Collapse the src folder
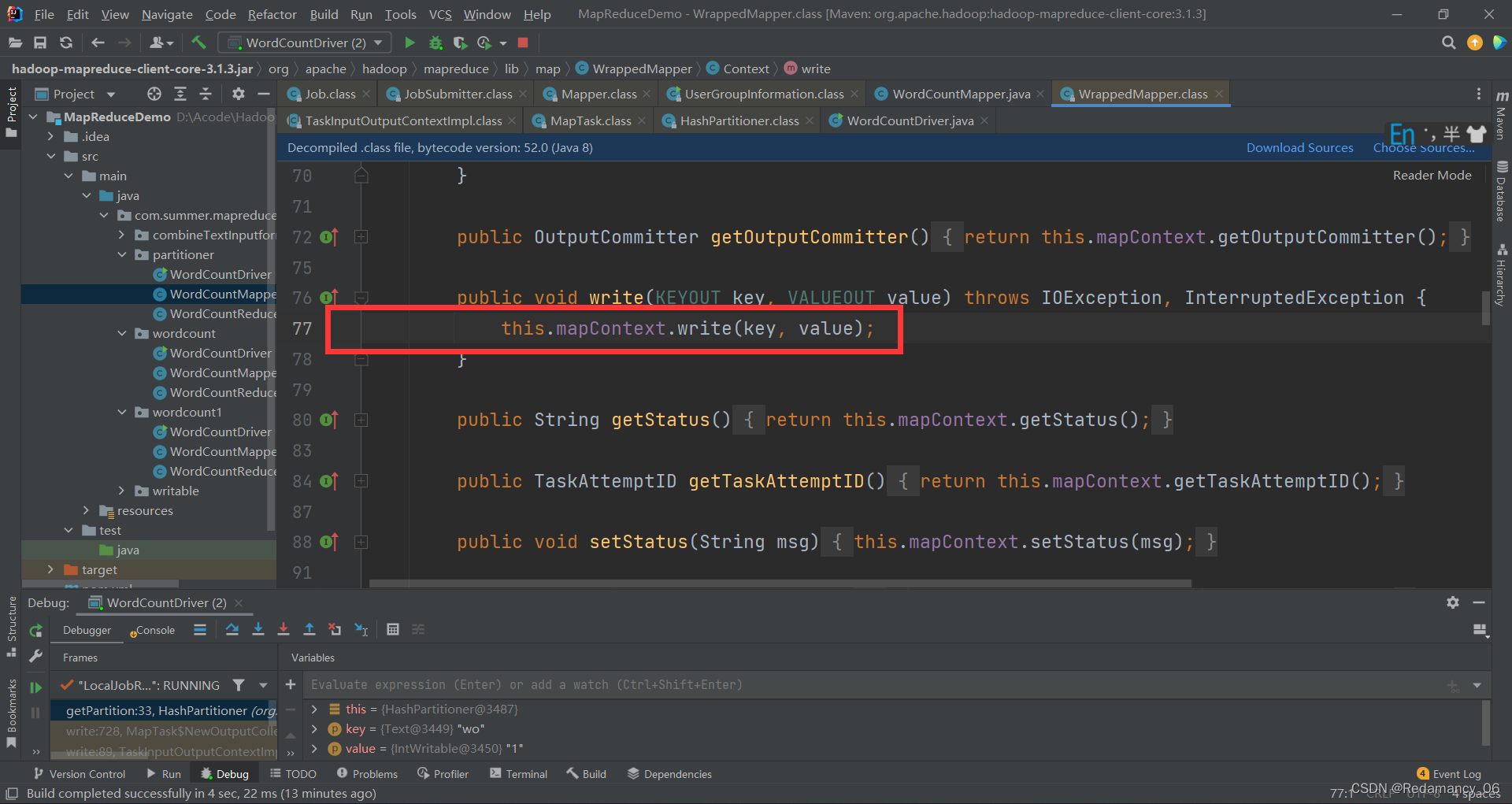The width and height of the screenshot is (1512, 804). tap(51, 156)
